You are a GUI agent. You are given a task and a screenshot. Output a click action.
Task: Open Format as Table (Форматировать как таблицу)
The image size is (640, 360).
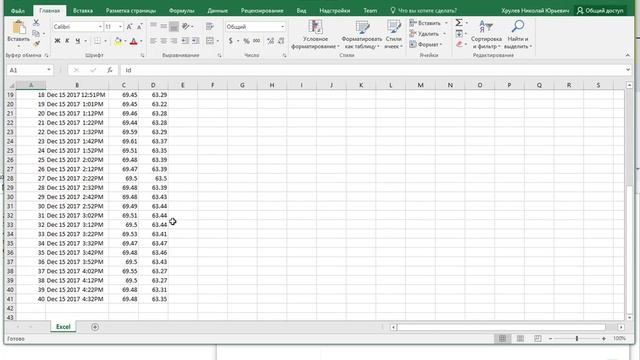tap(362, 35)
